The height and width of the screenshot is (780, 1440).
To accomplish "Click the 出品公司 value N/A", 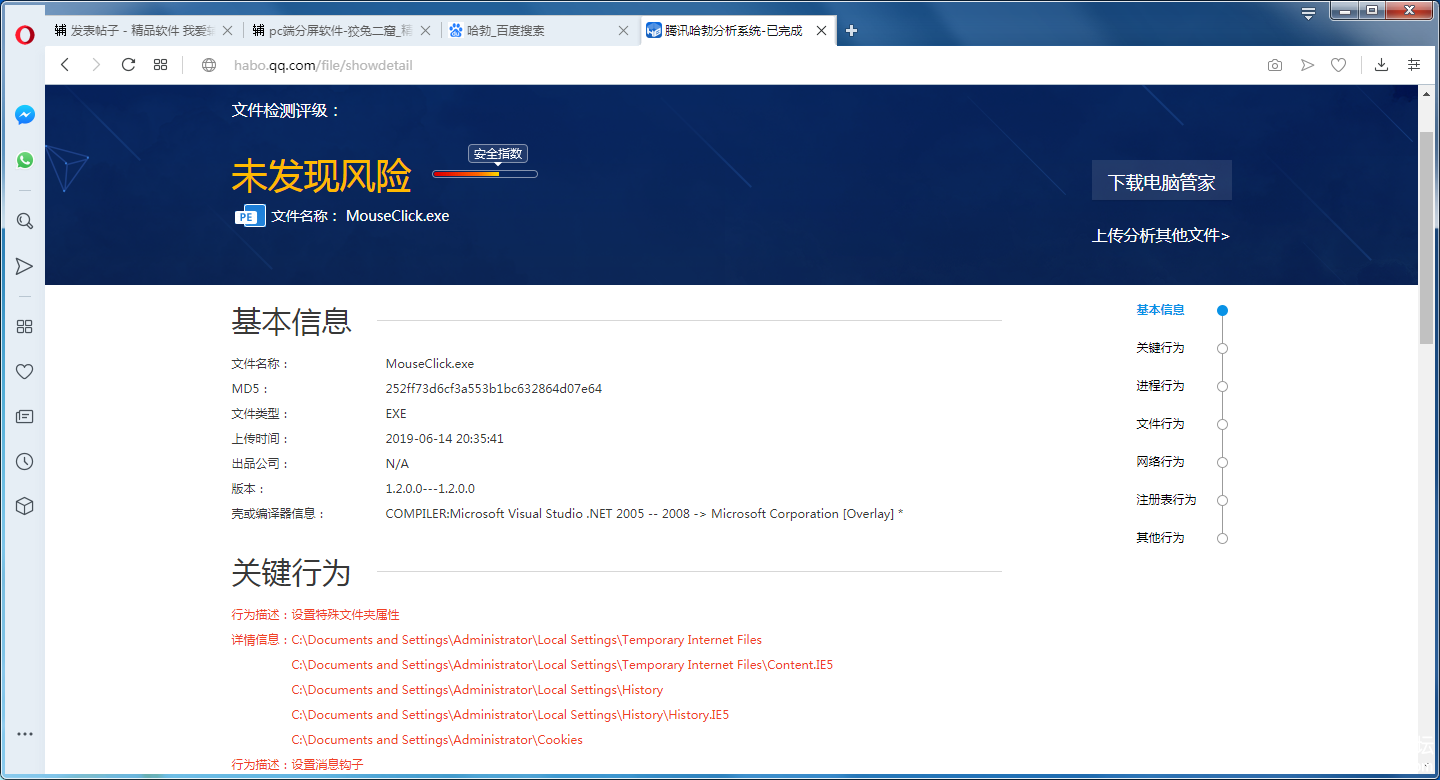I will [x=397, y=464].
